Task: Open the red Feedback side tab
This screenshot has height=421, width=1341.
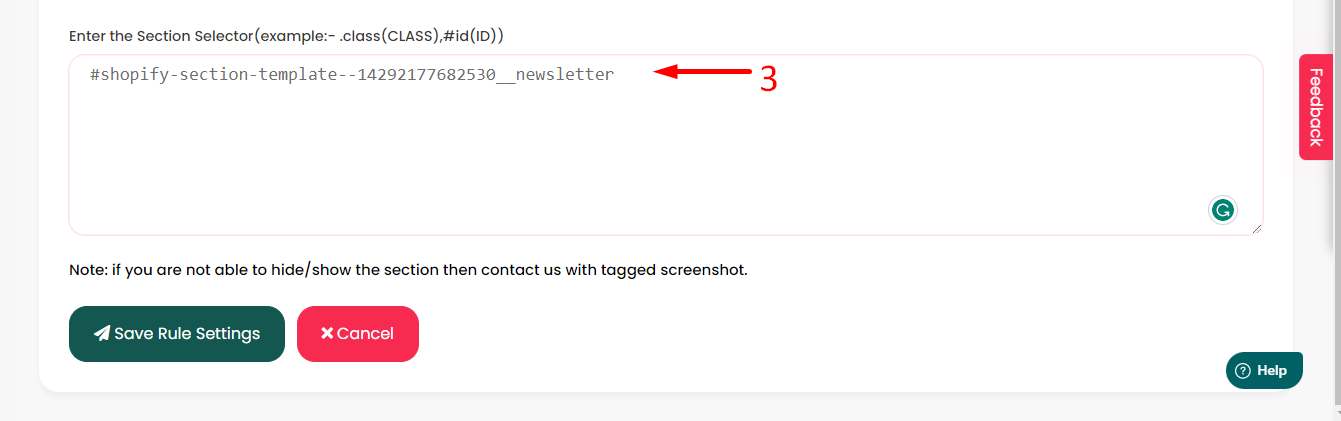Action: tap(1316, 107)
